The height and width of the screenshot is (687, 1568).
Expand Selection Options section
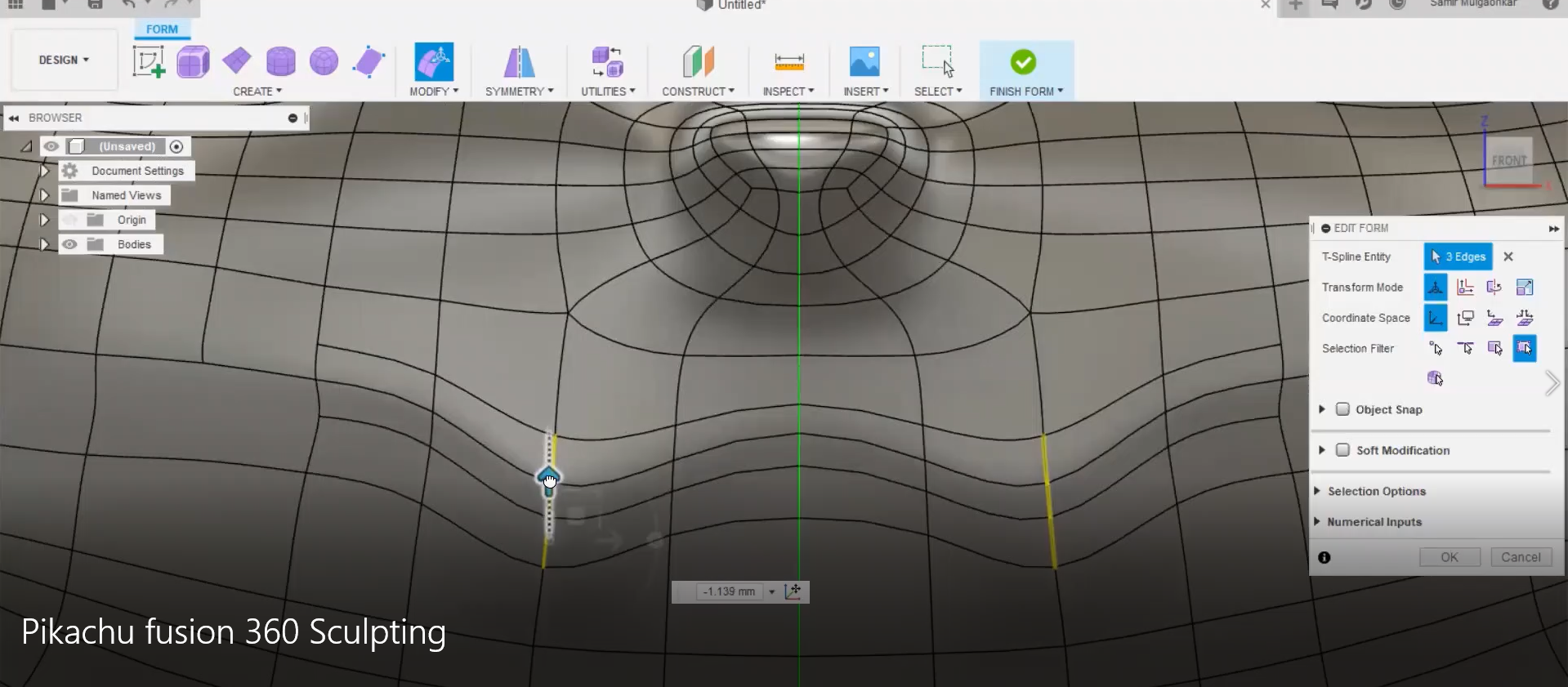click(1317, 491)
